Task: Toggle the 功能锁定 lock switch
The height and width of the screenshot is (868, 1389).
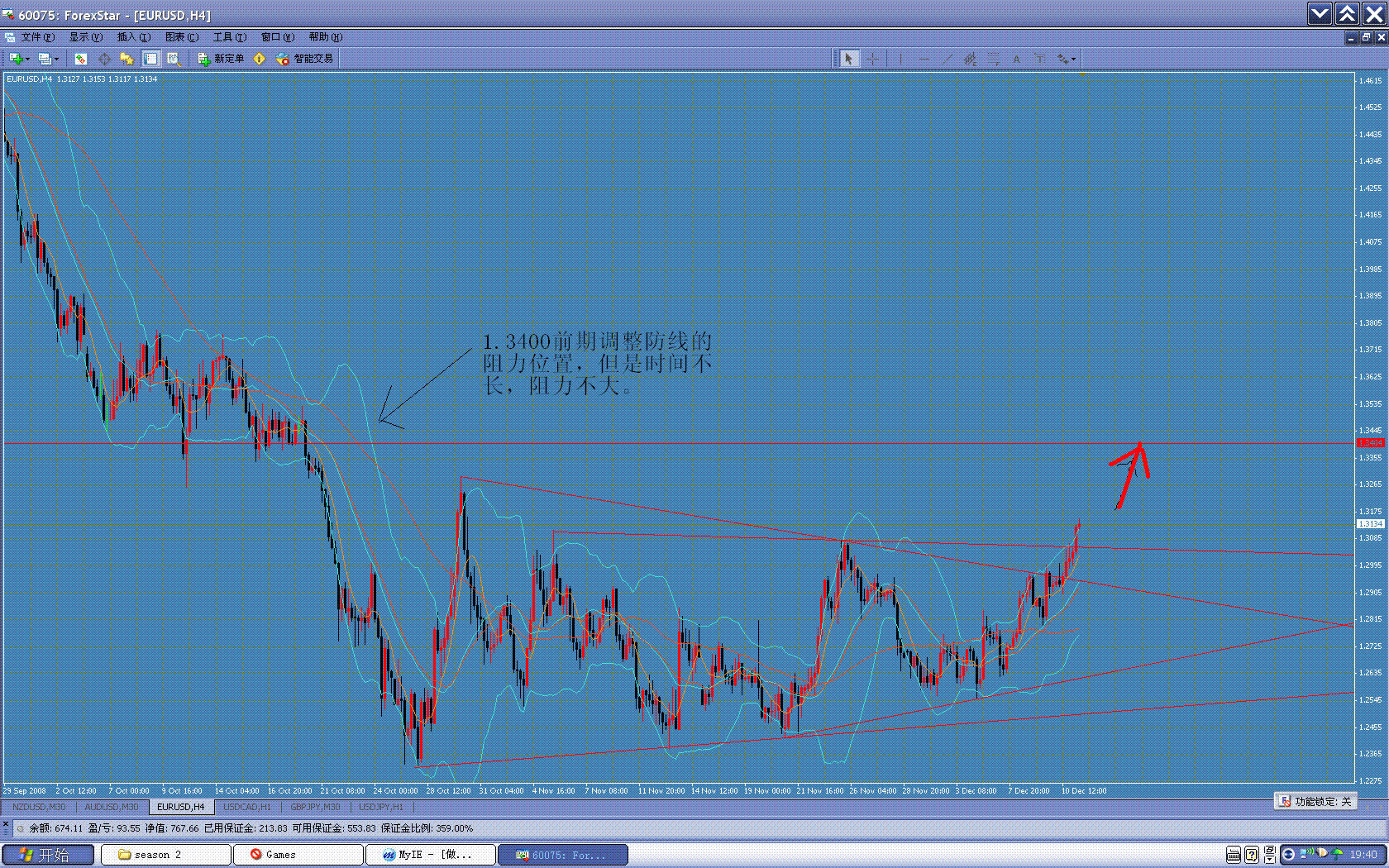Action: tap(1315, 801)
